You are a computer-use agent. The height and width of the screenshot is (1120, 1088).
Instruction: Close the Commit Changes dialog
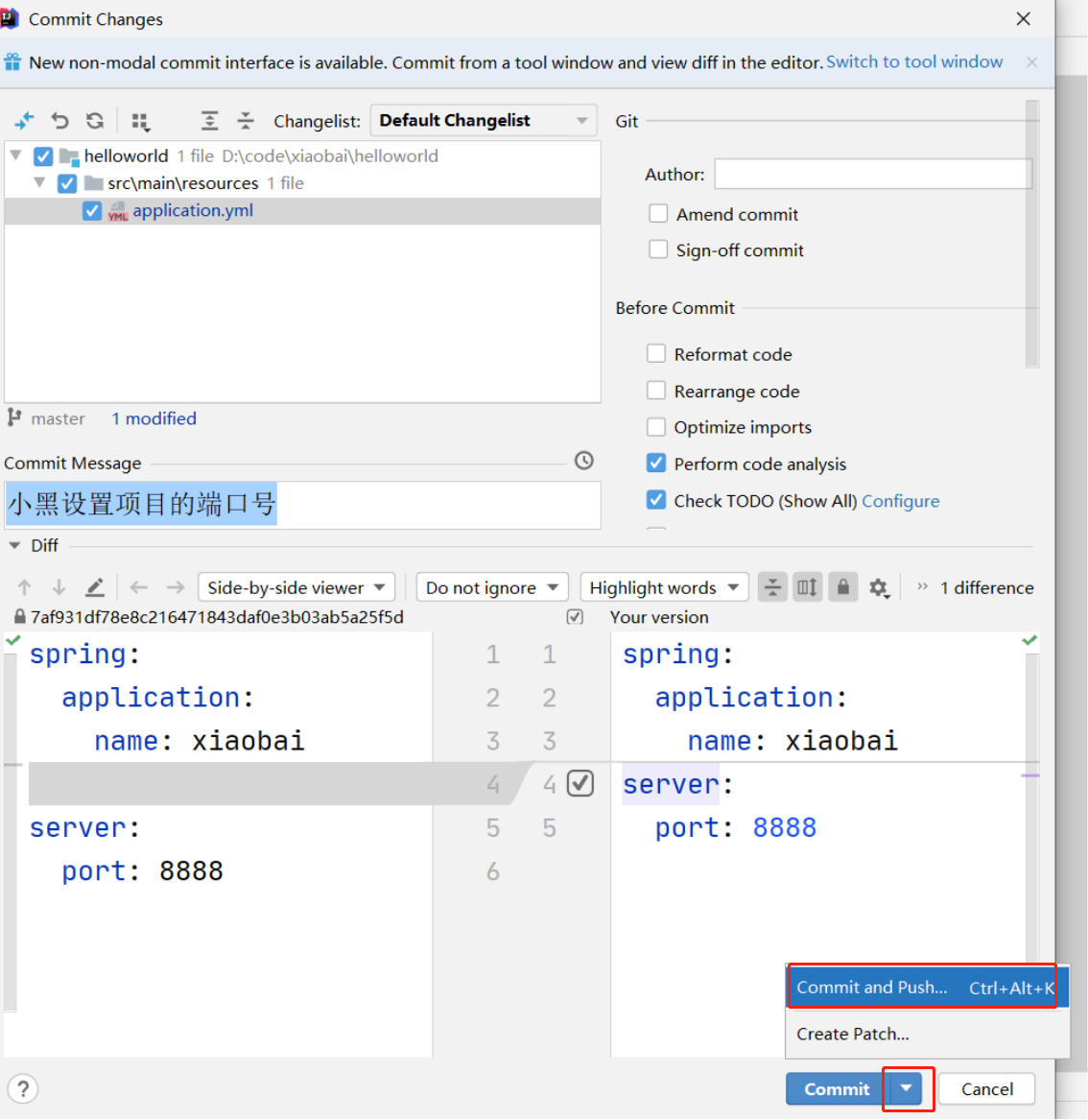click(x=1023, y=18)
